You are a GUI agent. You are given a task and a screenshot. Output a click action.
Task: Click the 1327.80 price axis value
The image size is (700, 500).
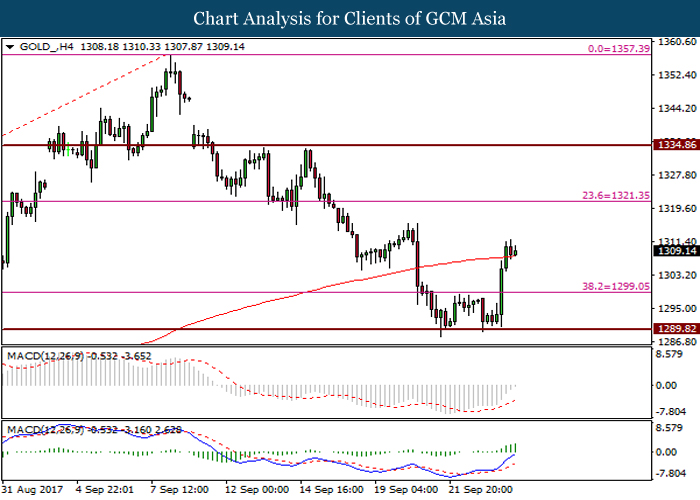(677, 175)
